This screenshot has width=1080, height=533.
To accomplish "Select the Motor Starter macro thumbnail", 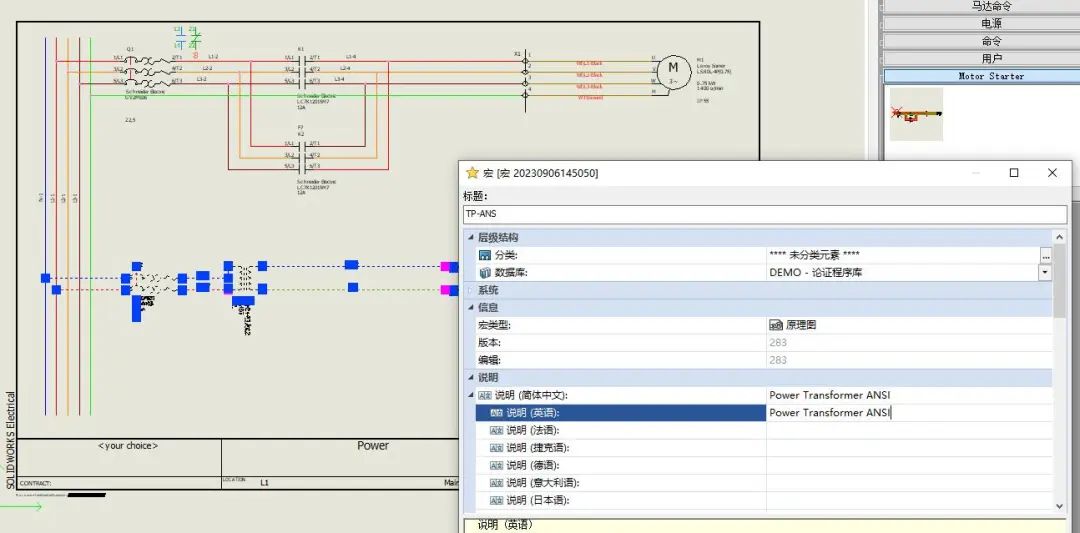I will click(915, 114).
